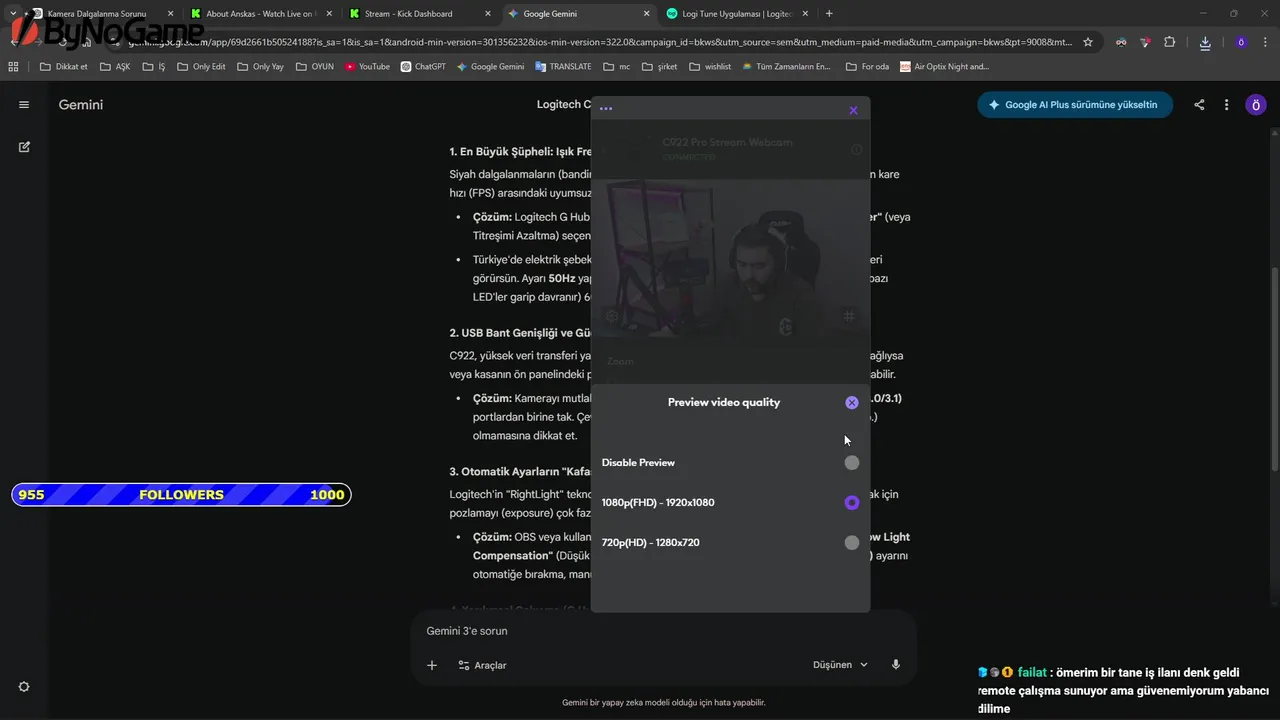Screen dimensions: 1280x720
Task: Open the Logi Tune three-dots menu
Action: 605,109
